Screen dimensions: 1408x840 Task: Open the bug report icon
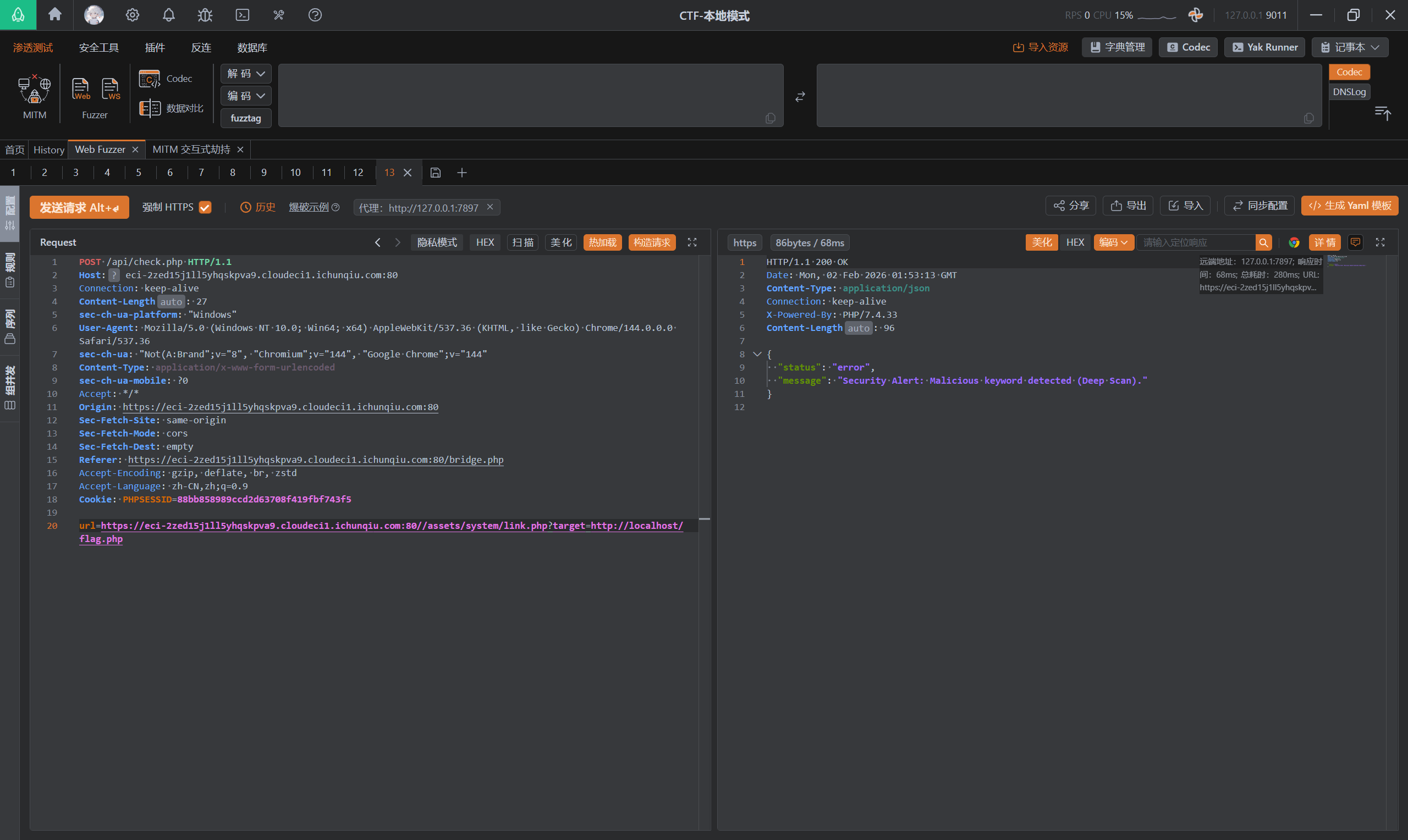tap(205, 15)
